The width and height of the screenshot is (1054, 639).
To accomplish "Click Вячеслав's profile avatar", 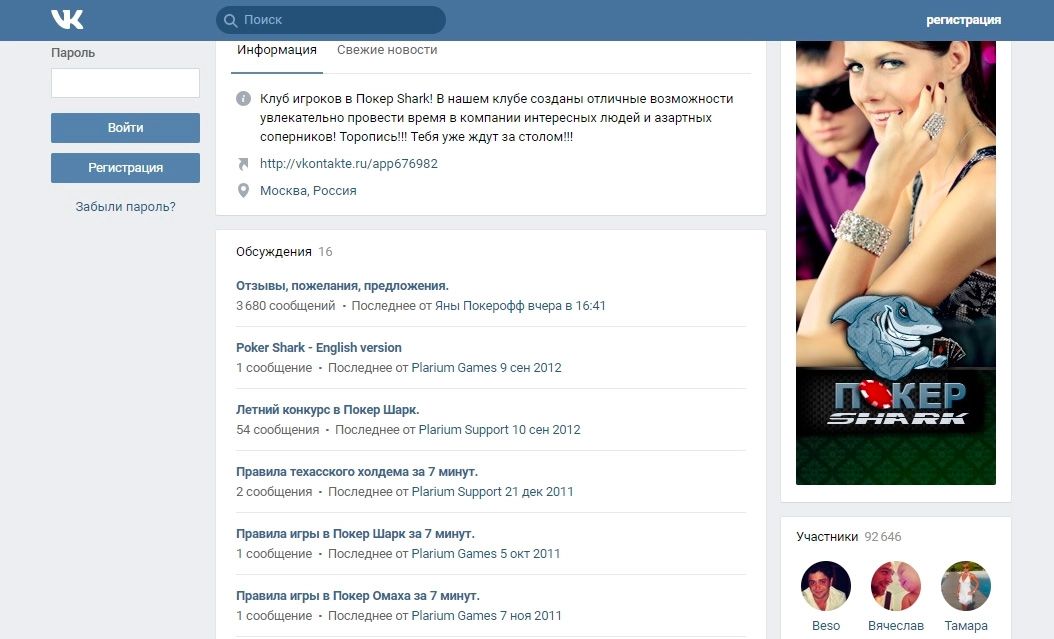I will coord(895,586).
